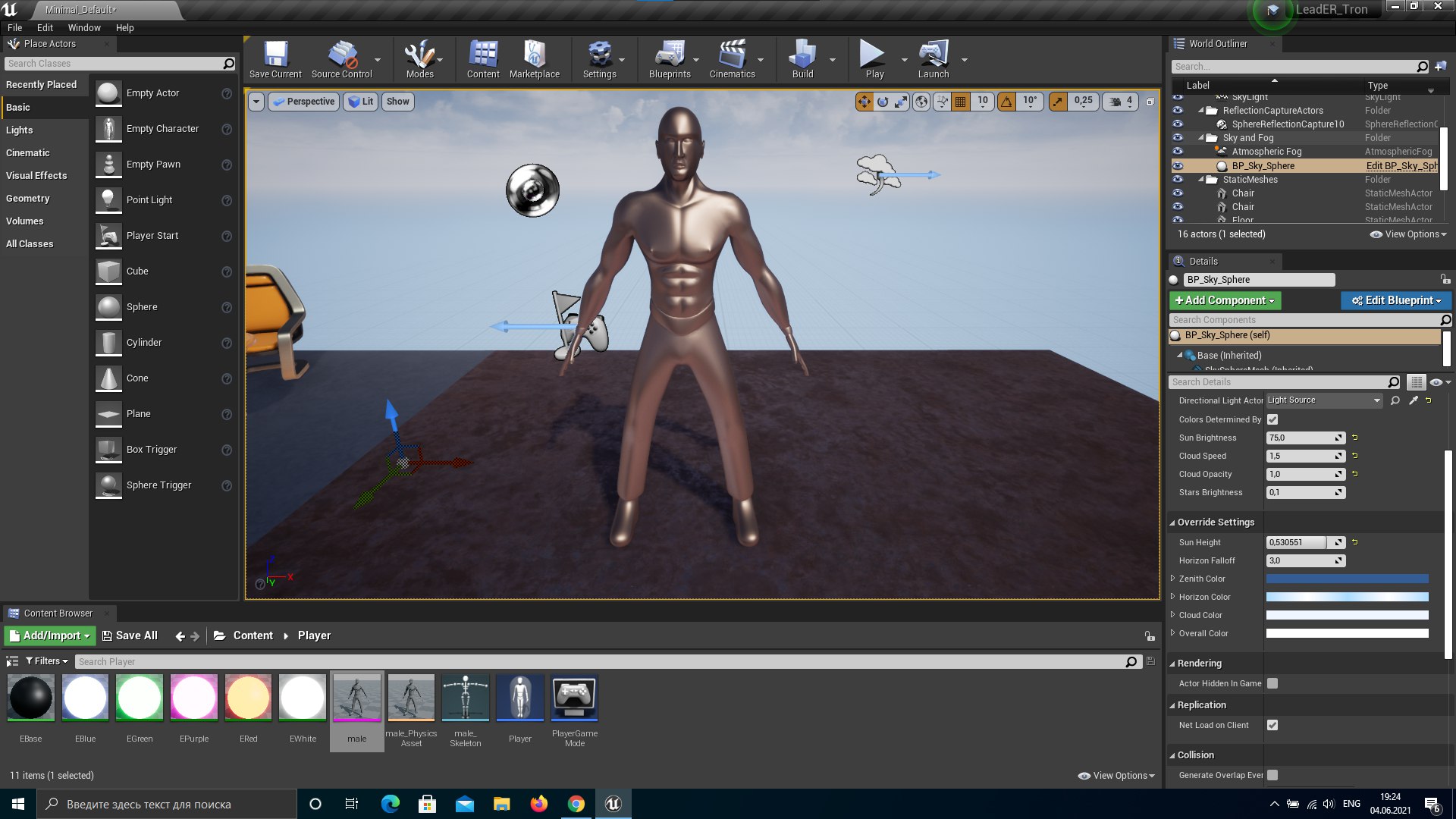Click Save All button
Screen dimensions: 1456x819
coord(130,635)
